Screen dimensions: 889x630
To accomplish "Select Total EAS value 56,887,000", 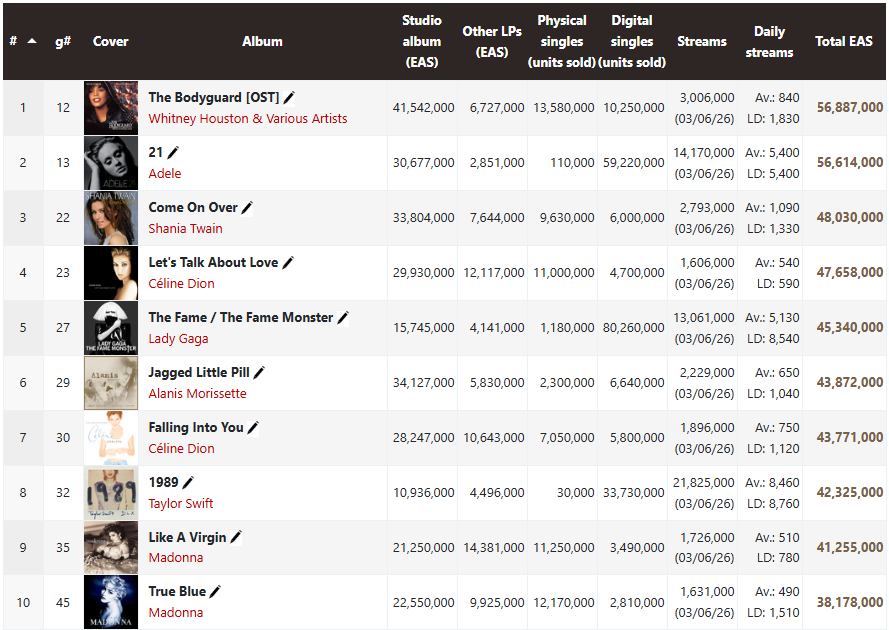I will click(849, 108).
